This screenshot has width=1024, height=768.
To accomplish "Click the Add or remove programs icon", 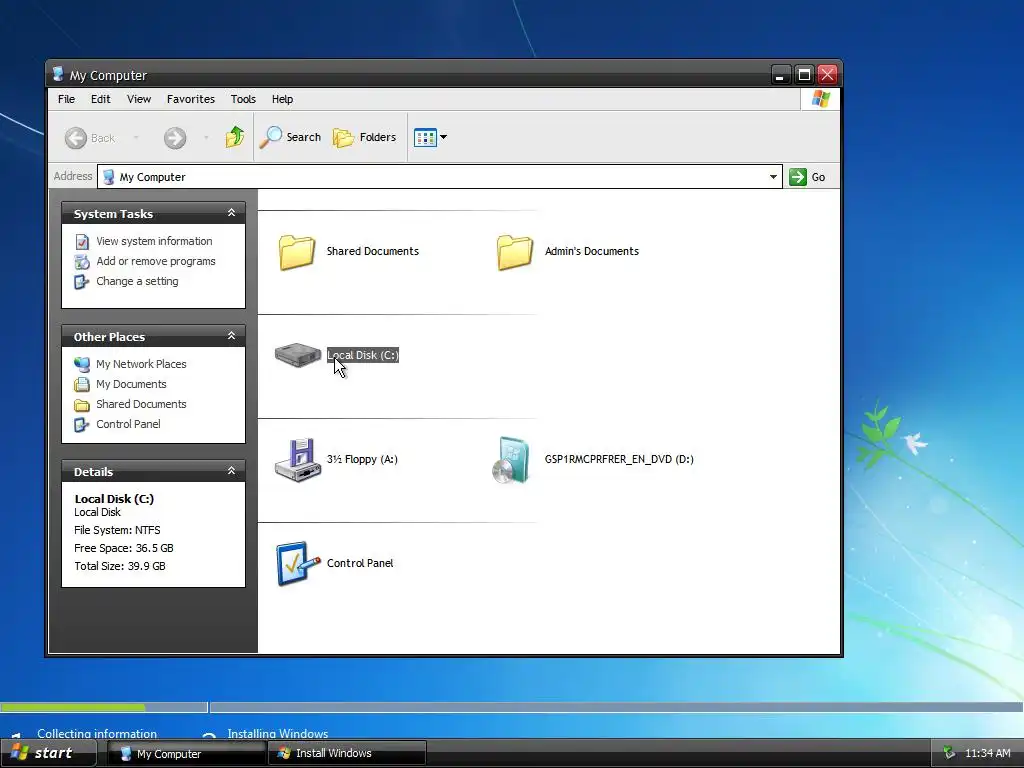I will 82,262.
